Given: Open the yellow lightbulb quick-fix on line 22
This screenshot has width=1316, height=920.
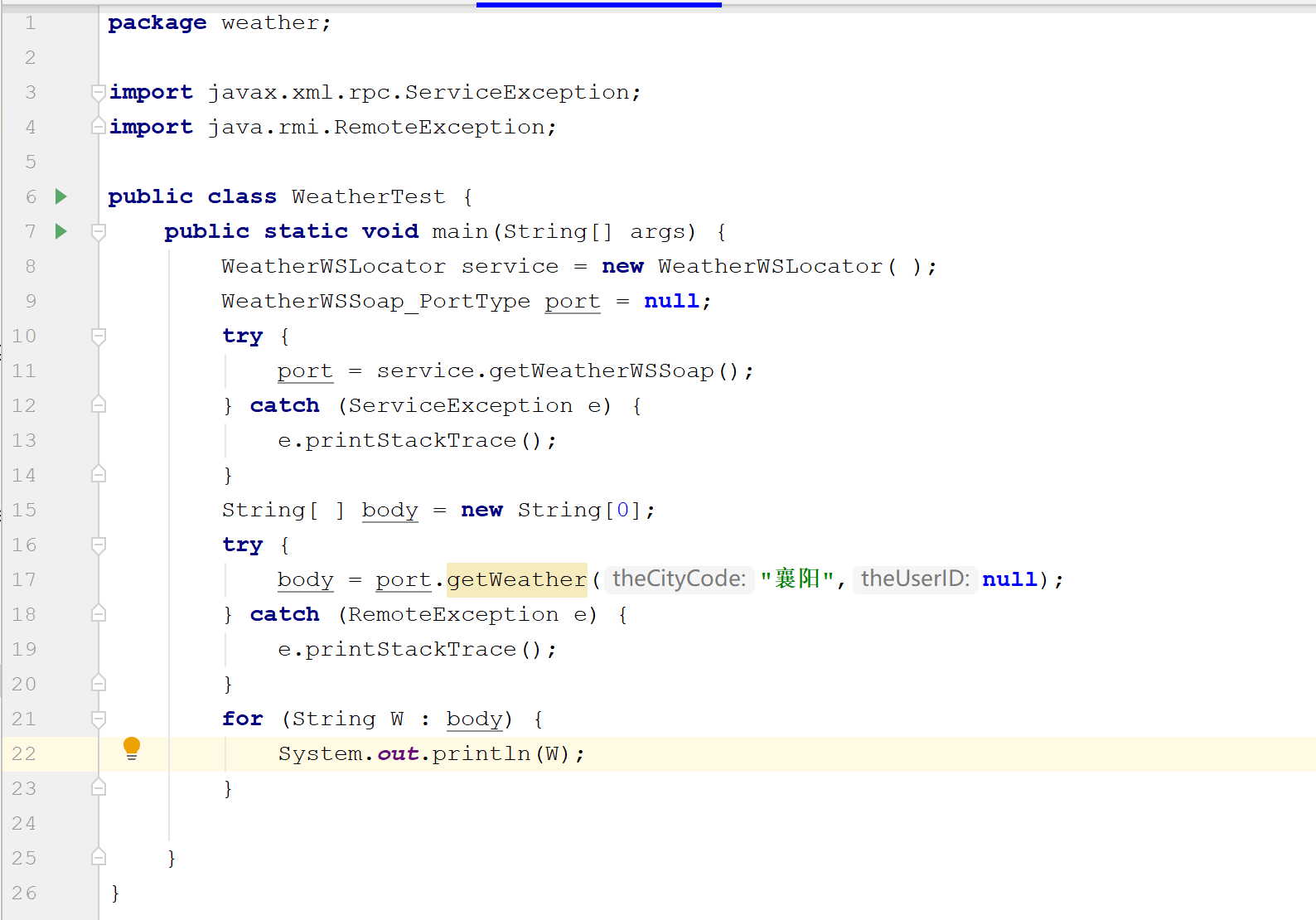Looking at the screenshot, I should [132, 748].
